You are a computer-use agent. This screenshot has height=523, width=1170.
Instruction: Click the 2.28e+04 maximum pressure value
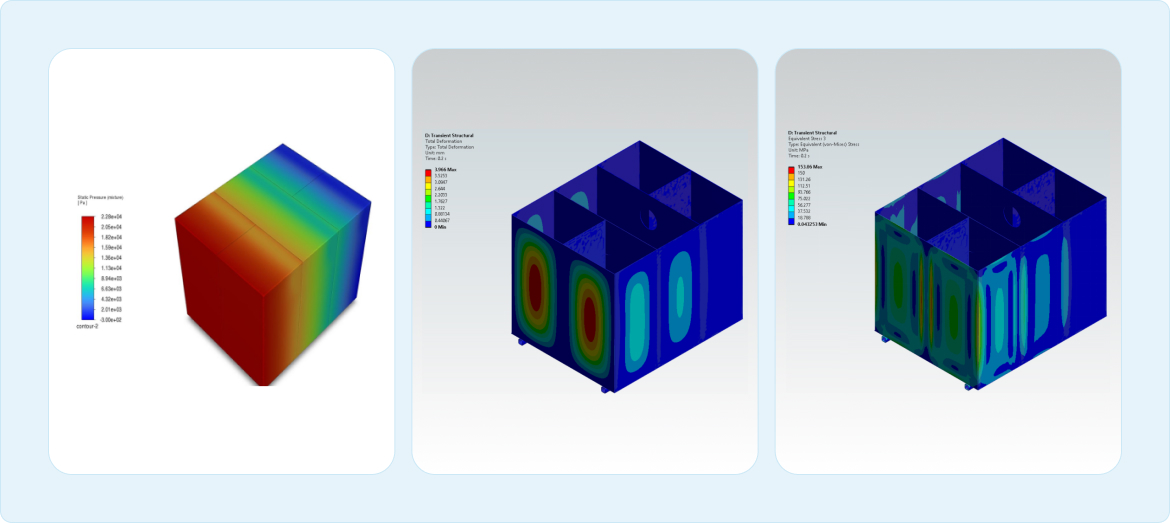pyautogui.click(x=110, y=217)
